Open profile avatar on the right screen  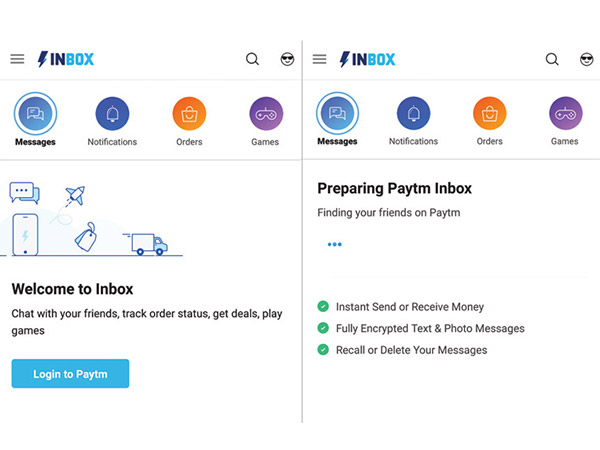586,59
